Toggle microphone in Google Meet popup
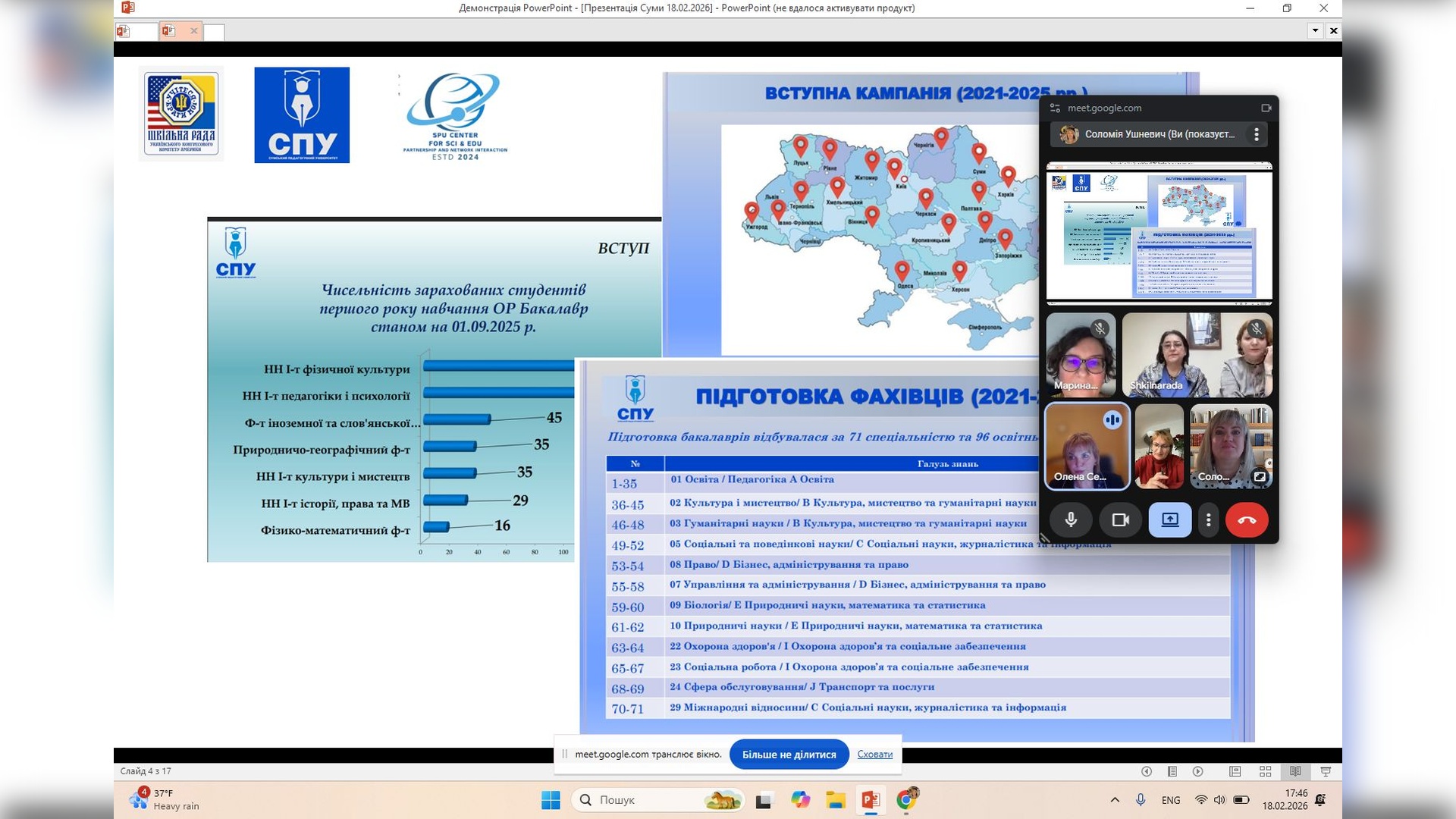The width and height of the screenshot is (1456, 819). pos(1071,520)
